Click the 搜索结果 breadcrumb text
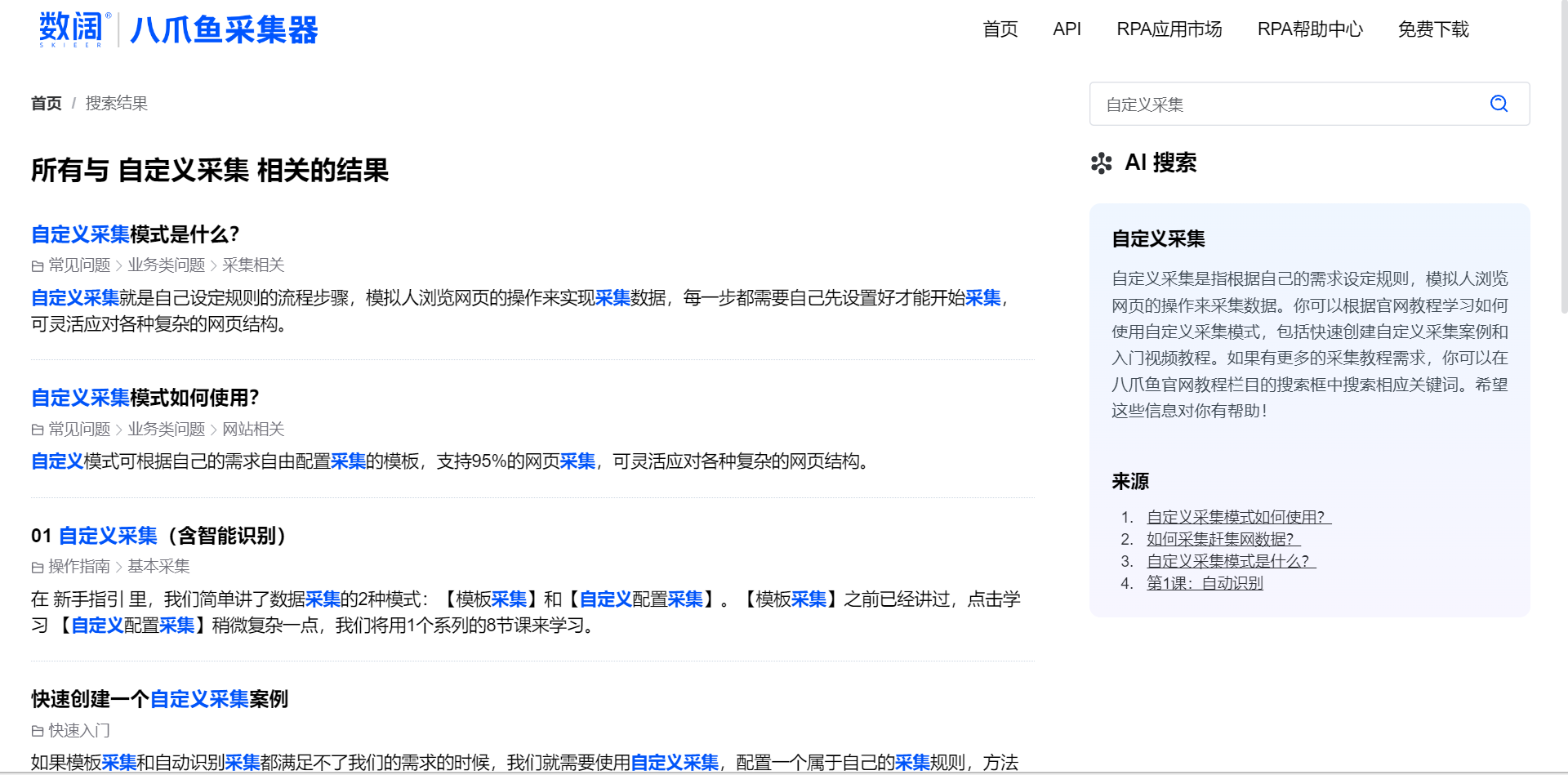Viewport: 1568px width, 775px height. (x=117, y=104)
